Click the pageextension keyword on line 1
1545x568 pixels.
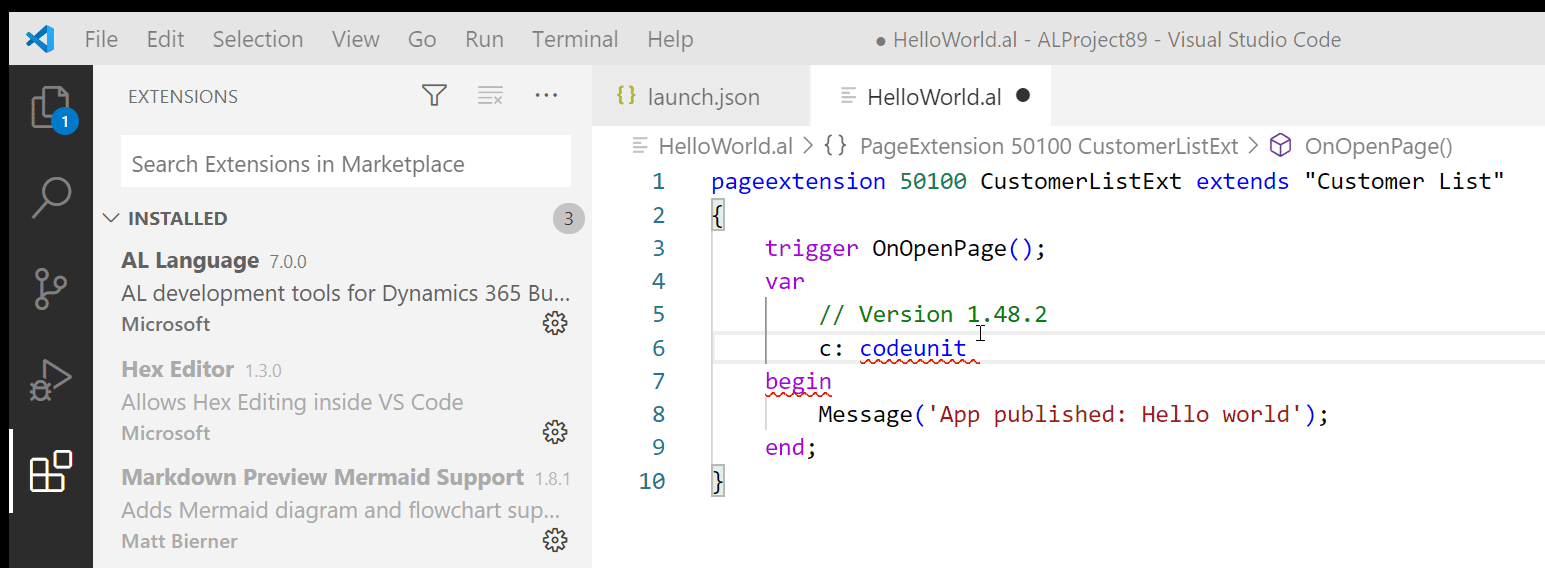point(798,181)
